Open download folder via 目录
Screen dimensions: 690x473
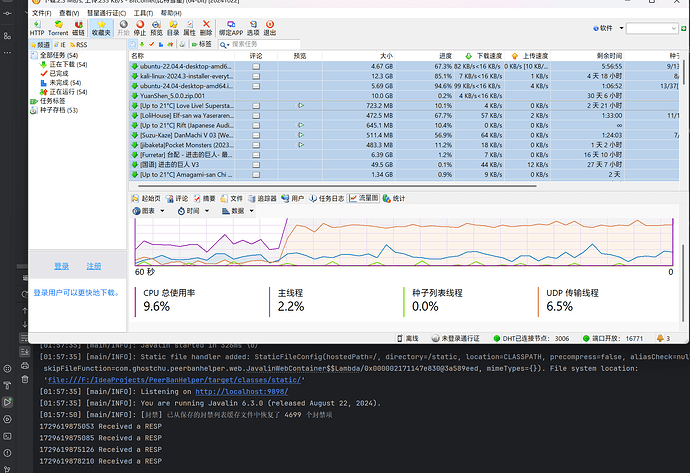point(173,28)
